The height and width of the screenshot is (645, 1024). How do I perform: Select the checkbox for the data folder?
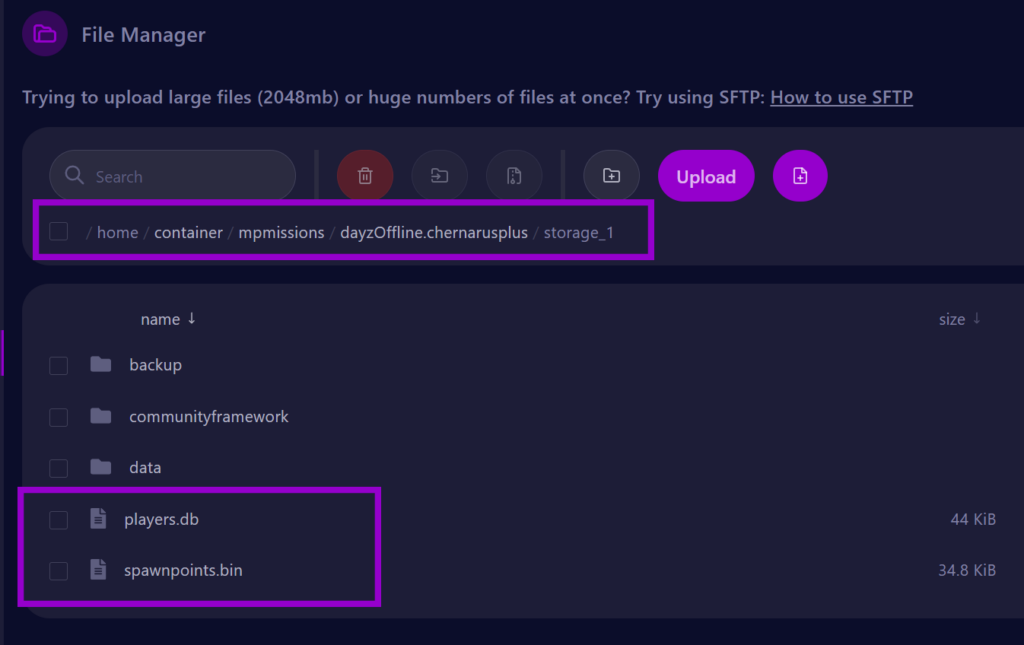(59, 468)
